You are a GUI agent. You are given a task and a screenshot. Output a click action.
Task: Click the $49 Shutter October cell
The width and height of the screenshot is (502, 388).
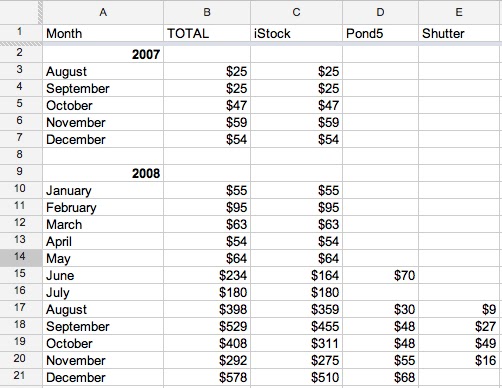coord(460,343)
